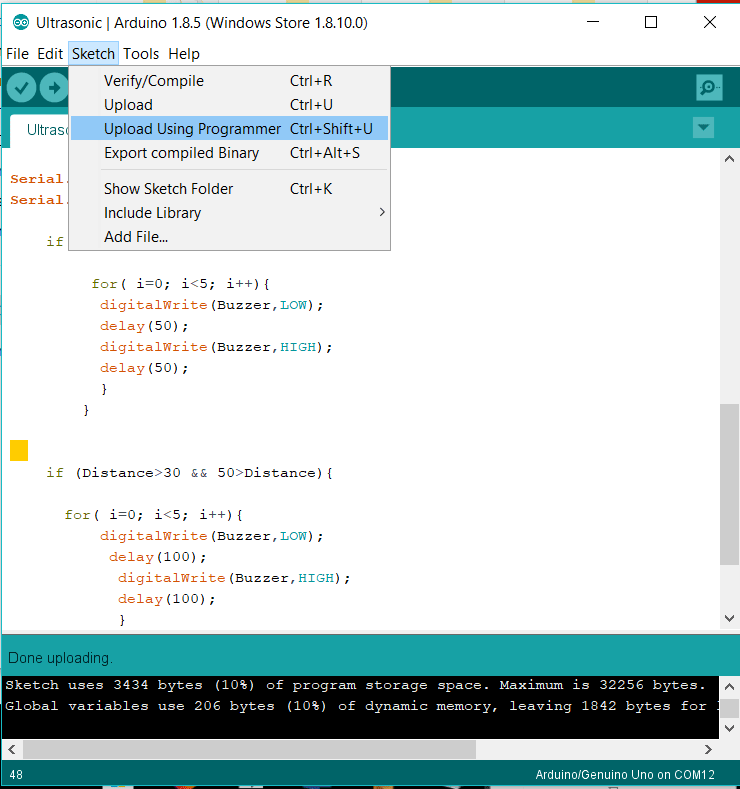Choose Include Library menu entry
The width and height of the screenshot is (740, 789).
coord(229,213)
